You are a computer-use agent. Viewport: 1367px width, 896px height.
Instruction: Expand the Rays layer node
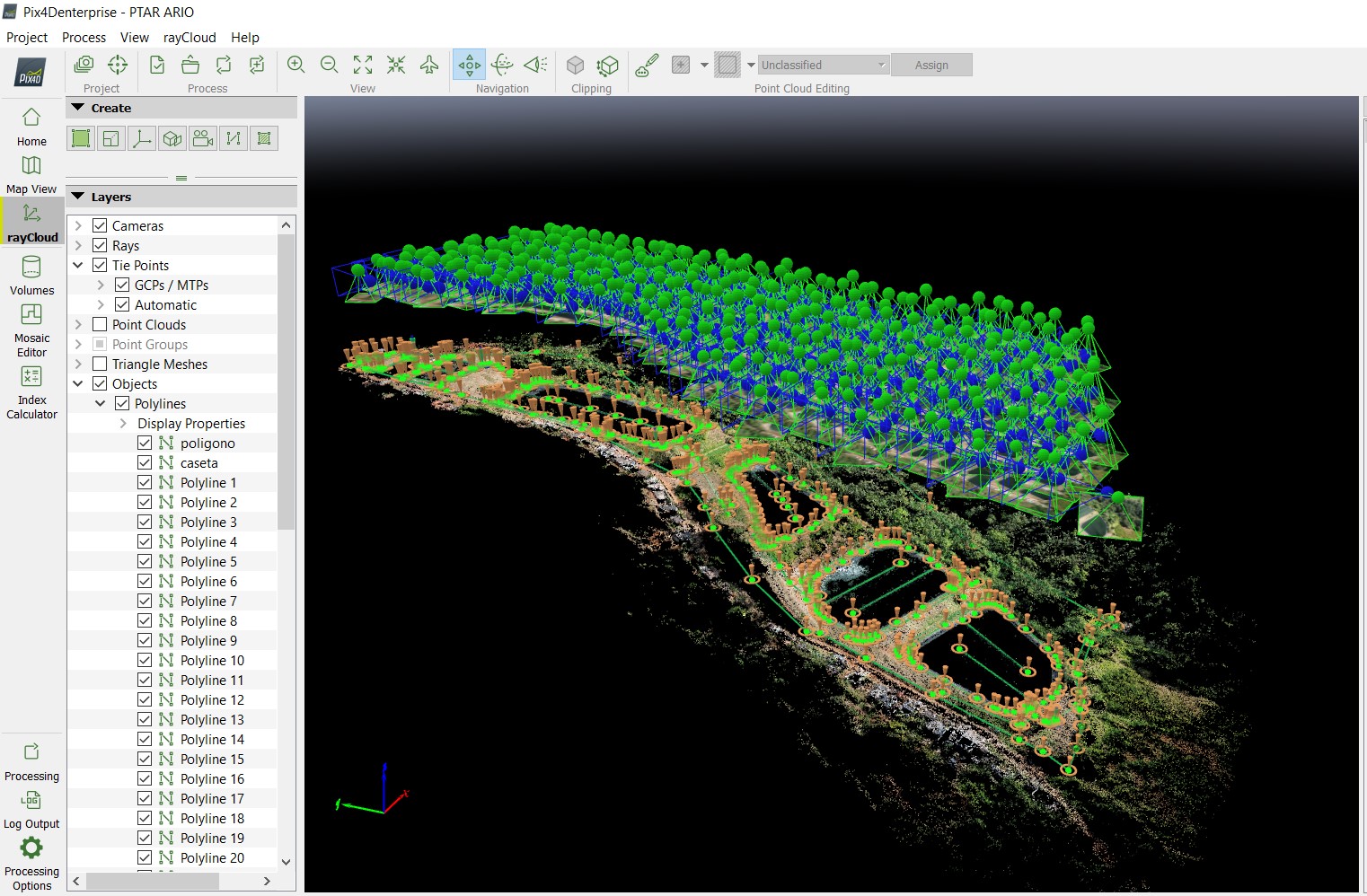[x=78, y=245]
